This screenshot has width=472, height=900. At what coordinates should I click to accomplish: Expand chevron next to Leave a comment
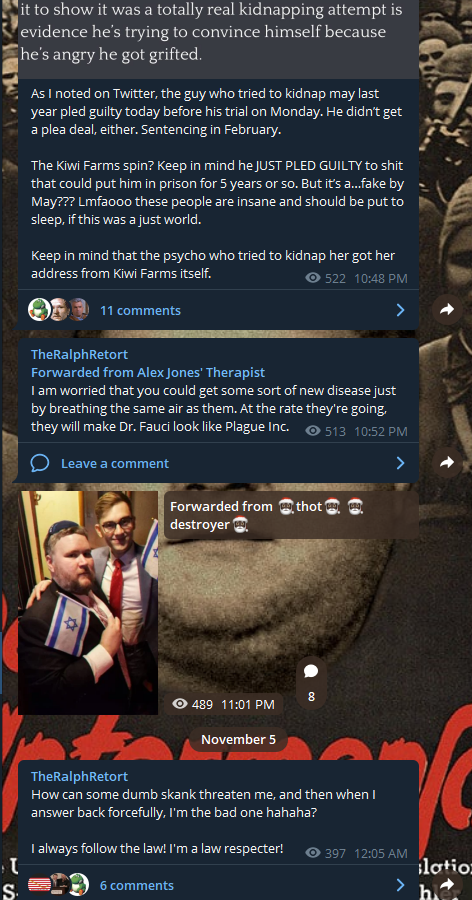click(400, 463)
